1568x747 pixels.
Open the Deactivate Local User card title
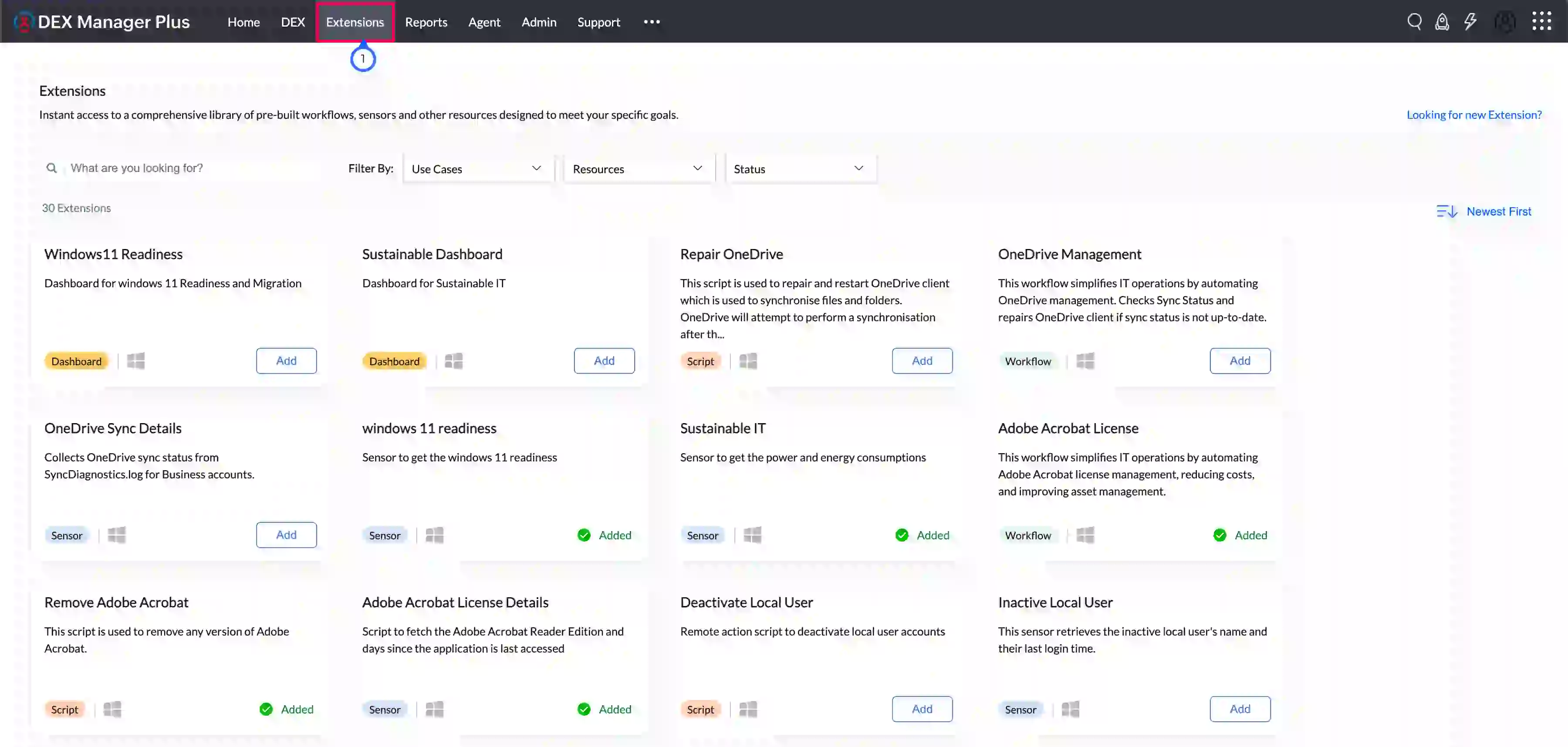[x=746, y=602]
